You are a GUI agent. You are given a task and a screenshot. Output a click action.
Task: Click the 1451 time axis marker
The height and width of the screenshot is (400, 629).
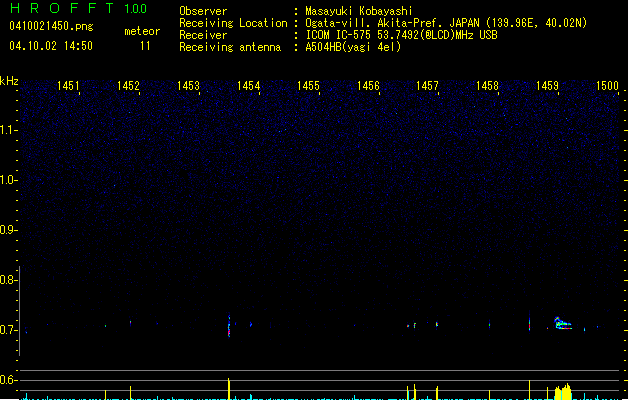68,86
